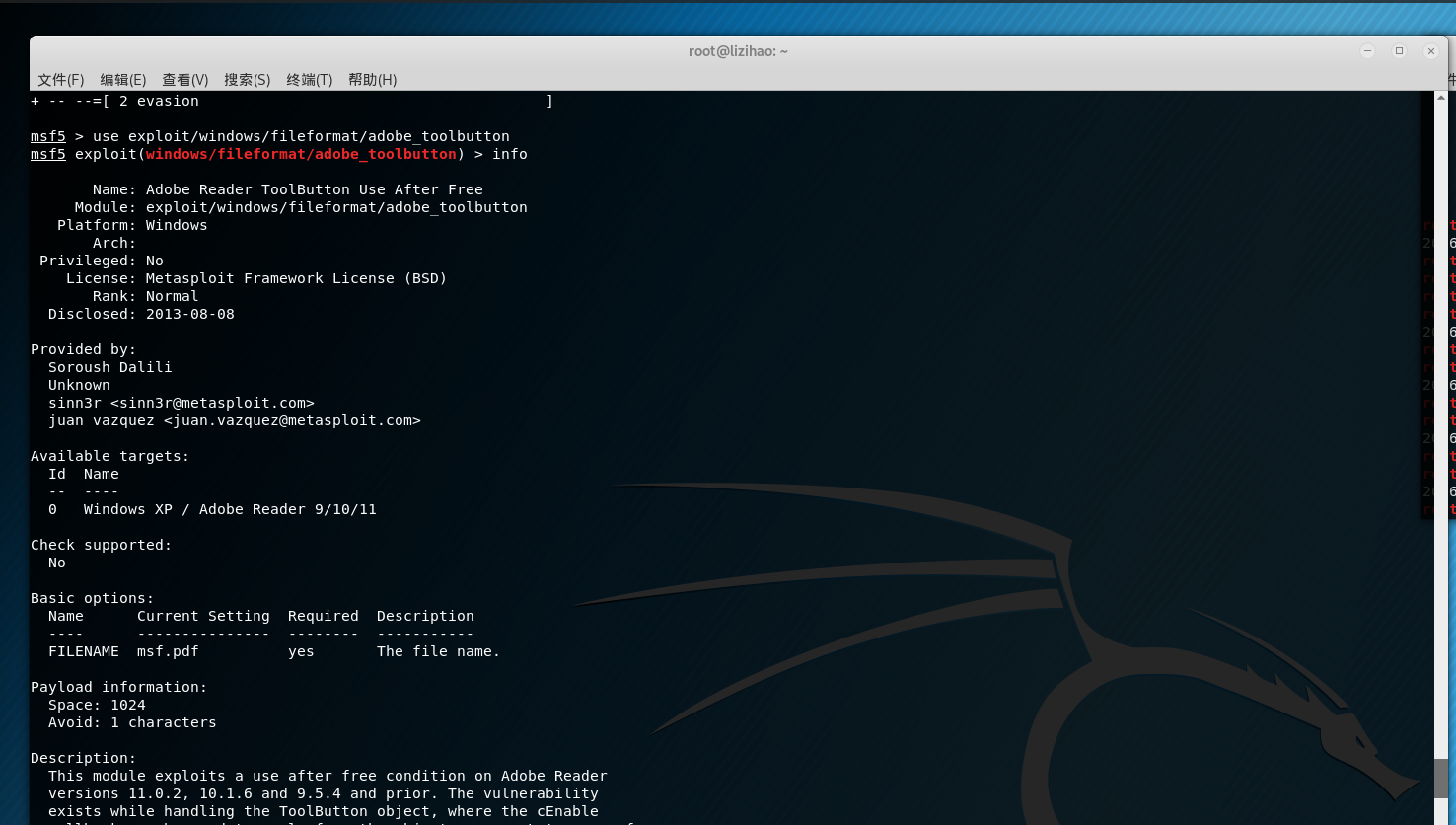Close the root@lizihao terminal window
This screenshot has height=825, width=1456.
(1430, 51)
